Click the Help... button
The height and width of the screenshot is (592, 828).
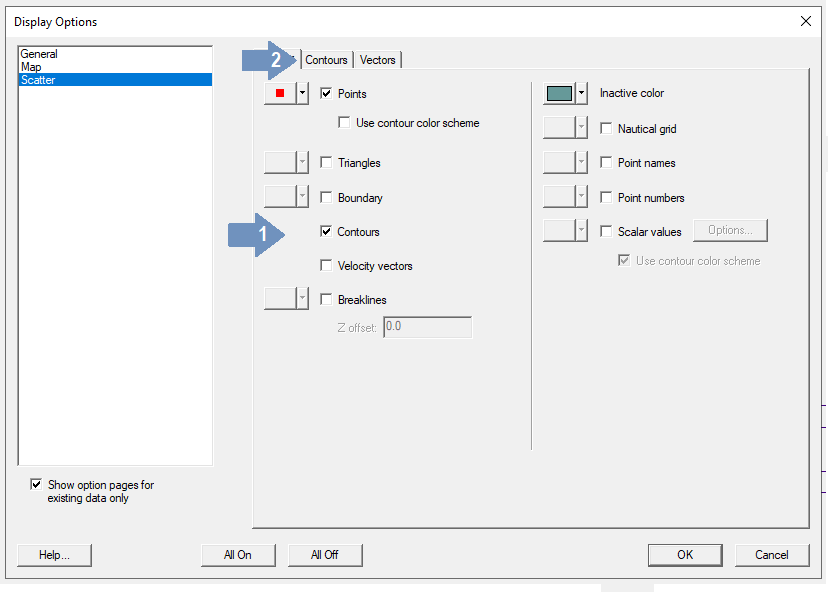[x=54, y=555]
